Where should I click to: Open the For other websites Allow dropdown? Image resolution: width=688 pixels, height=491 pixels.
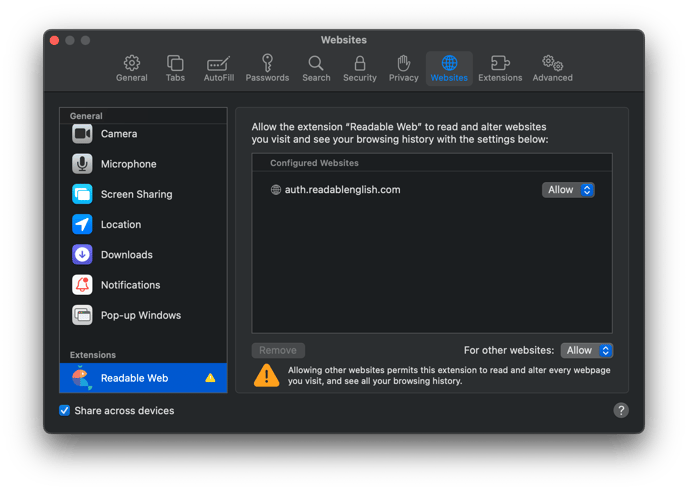[x=587, y=351]
